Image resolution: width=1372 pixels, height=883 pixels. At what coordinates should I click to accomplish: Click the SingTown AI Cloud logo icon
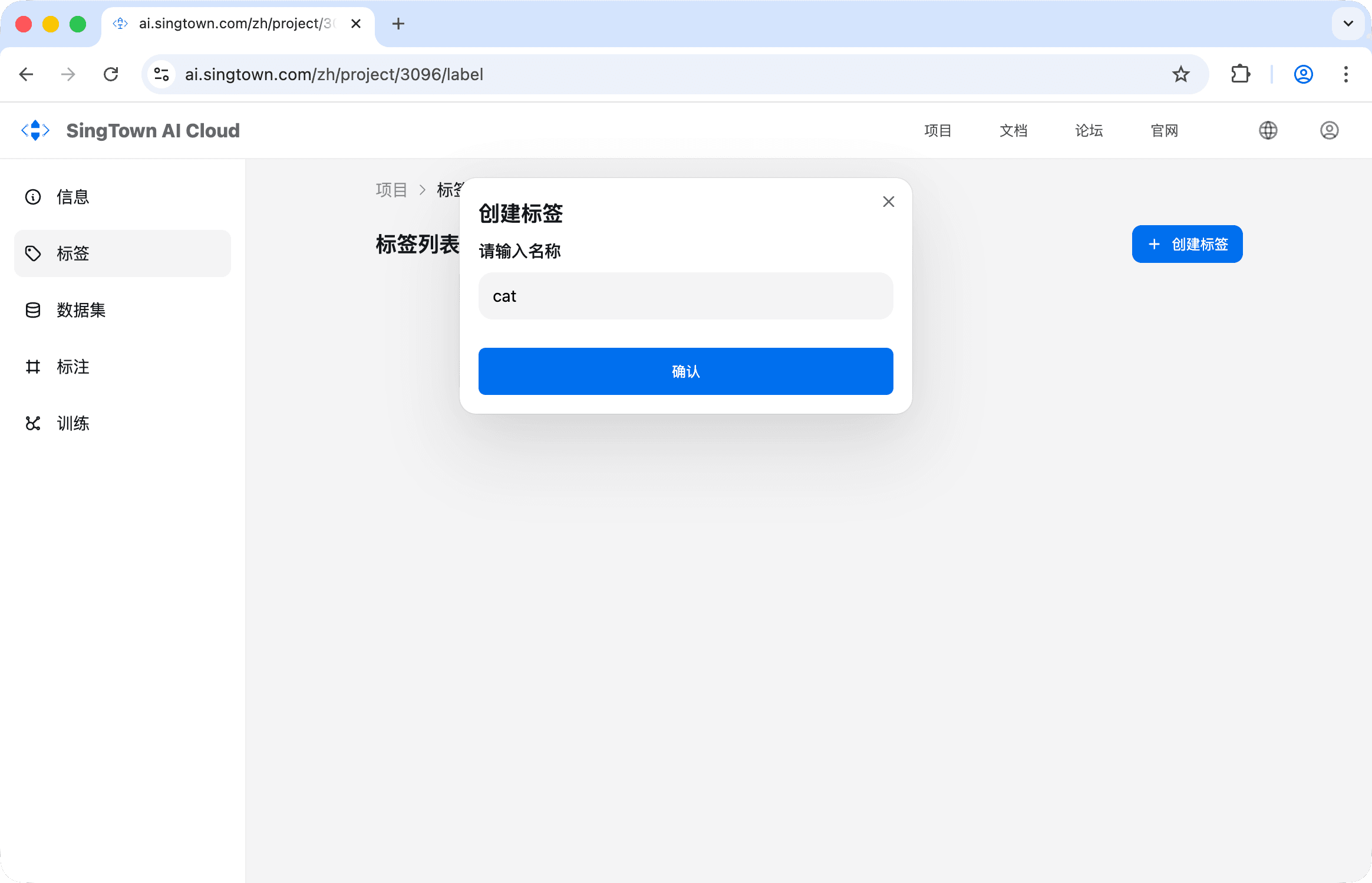(35, 130)
